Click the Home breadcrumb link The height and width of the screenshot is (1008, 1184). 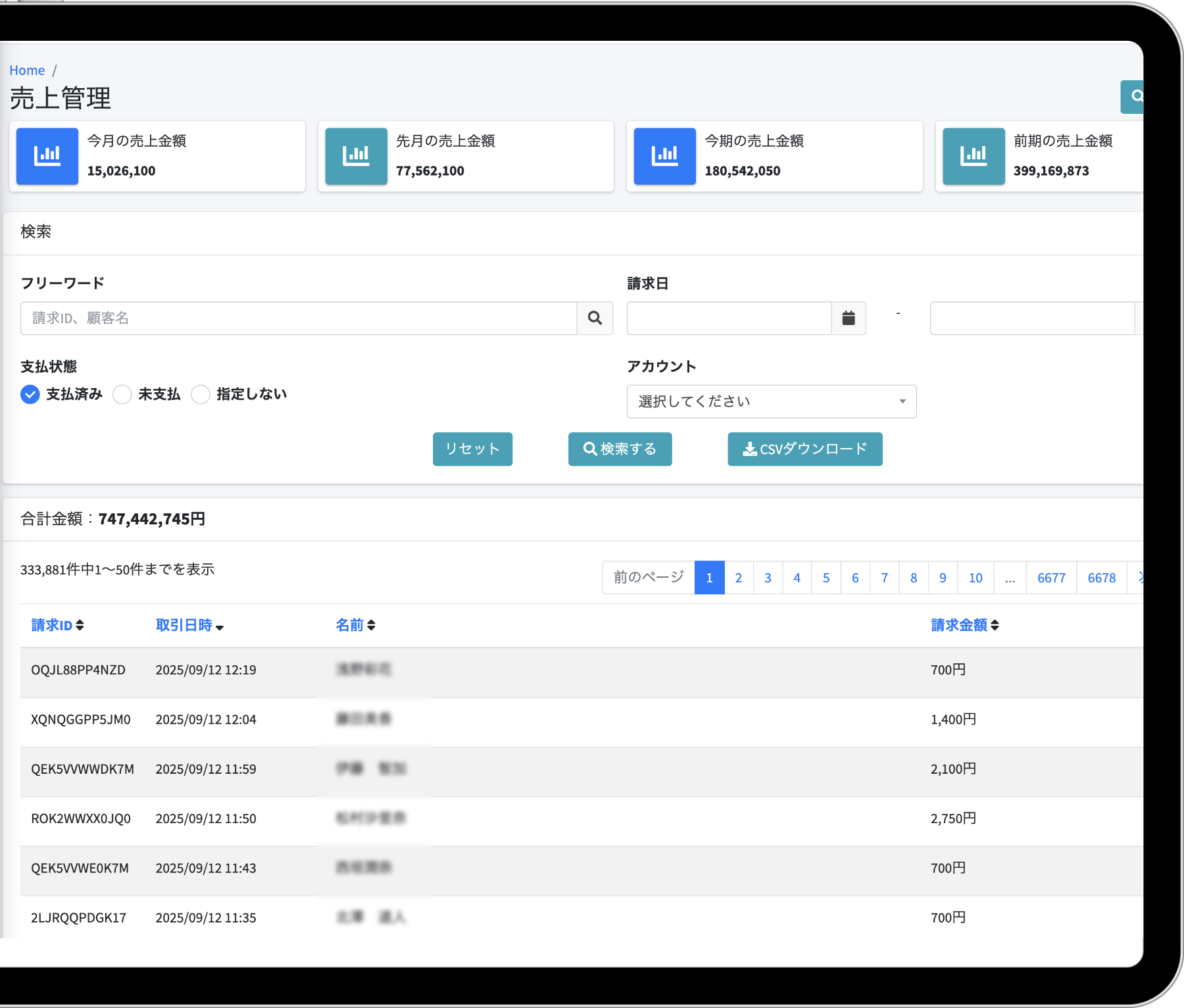(x=27, y=70)
